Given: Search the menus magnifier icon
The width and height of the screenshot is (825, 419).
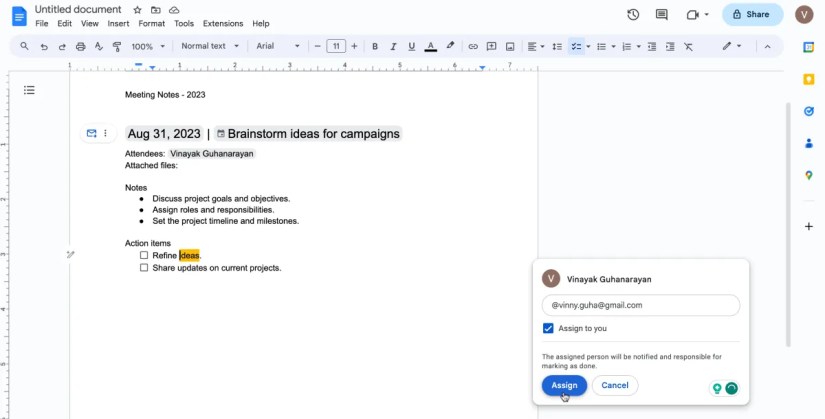Looking at the screenshot, I should click(x=24, y=46).
